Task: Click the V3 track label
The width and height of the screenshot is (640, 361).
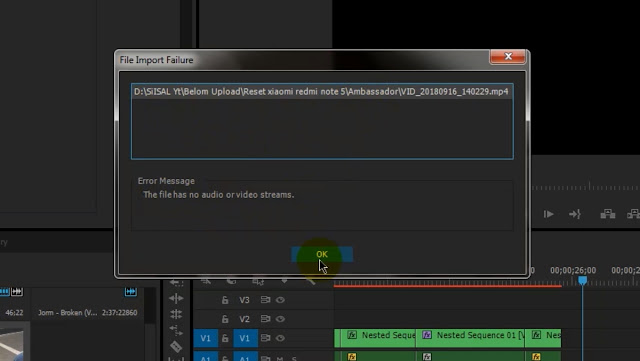Action: click(x=244, y=300)
